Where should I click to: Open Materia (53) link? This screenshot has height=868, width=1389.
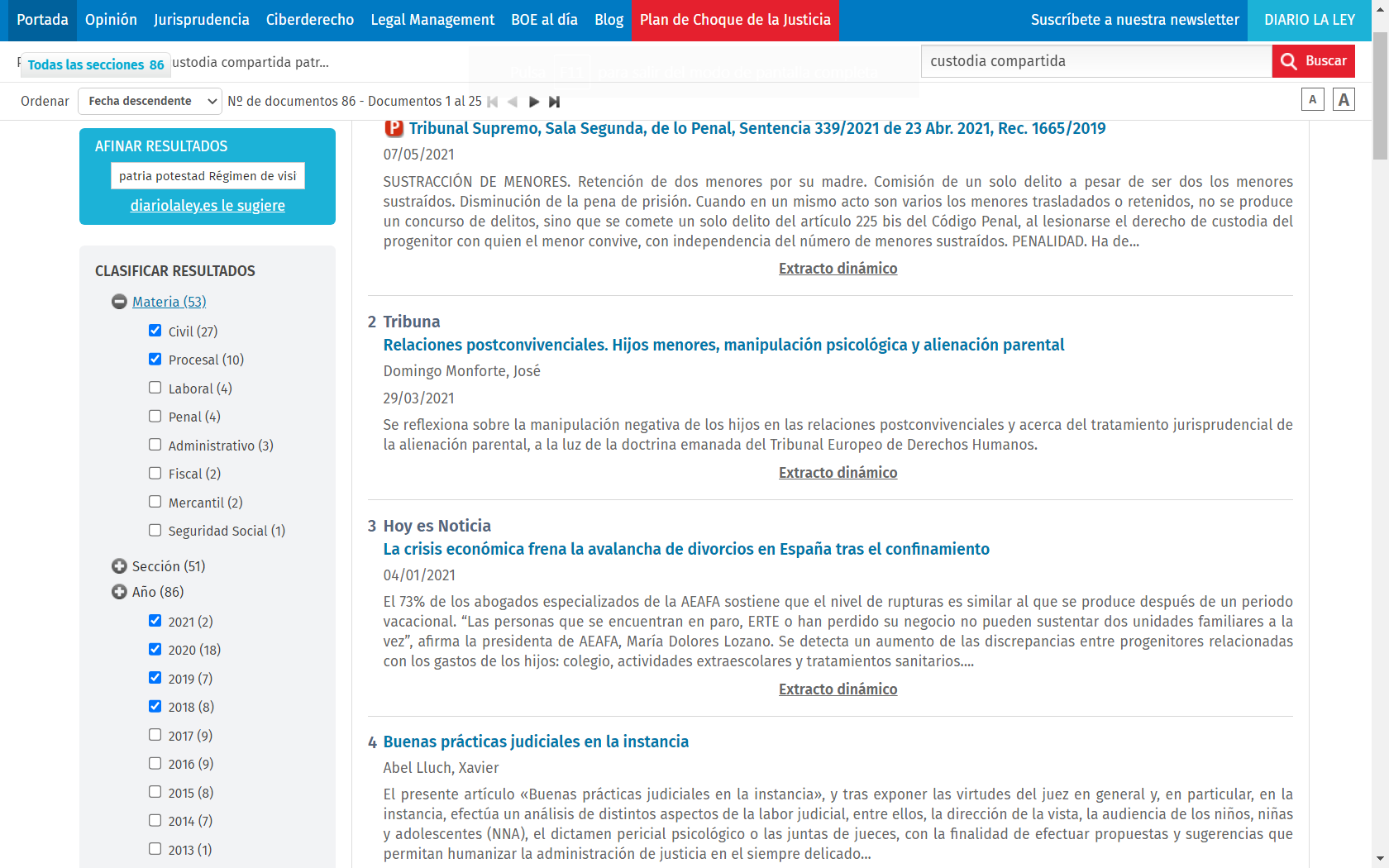(169, 302)
